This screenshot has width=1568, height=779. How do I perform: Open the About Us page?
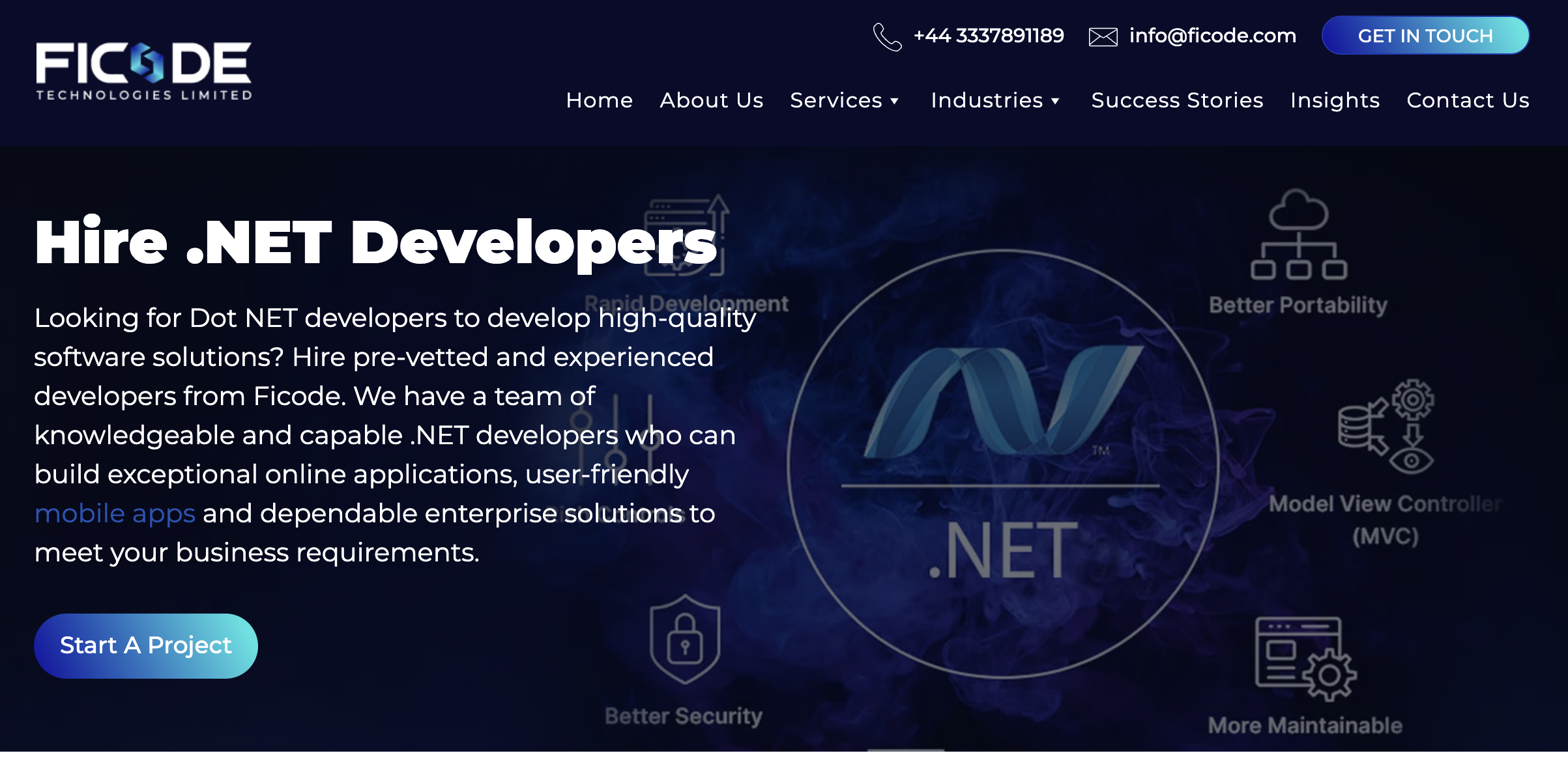(711, 100)
